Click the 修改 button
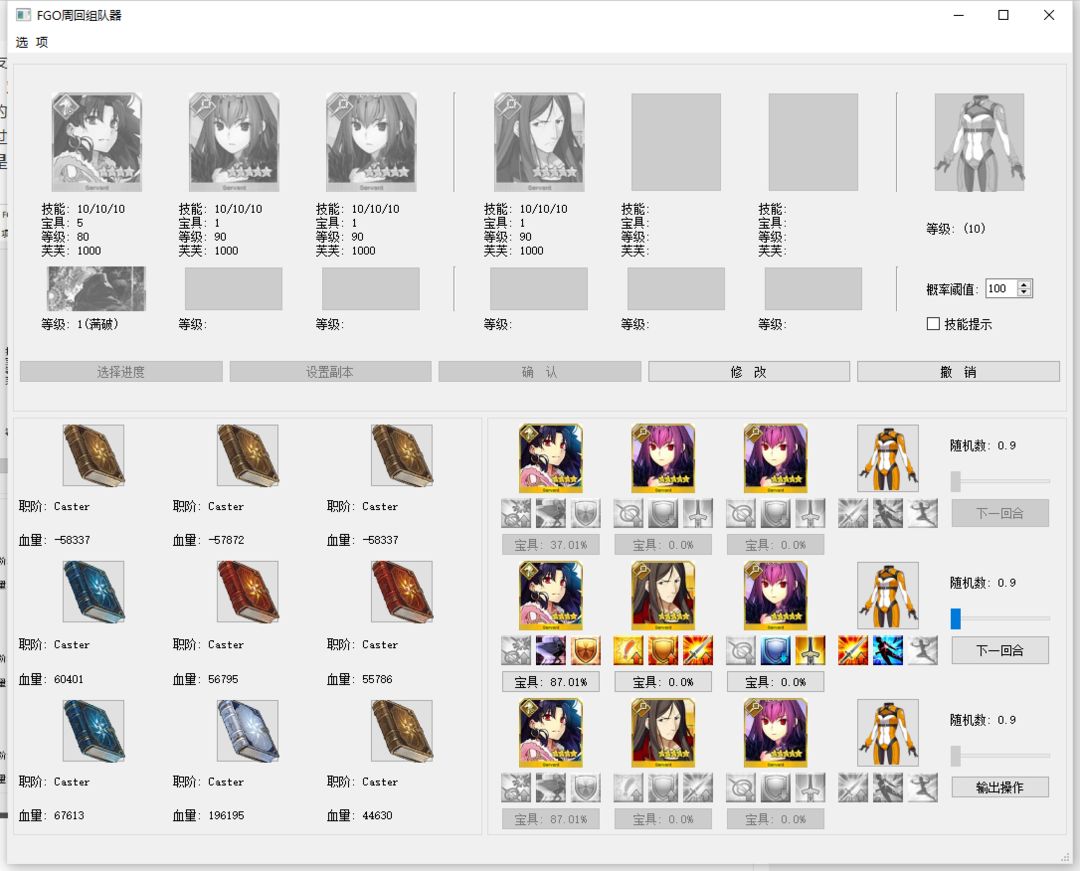This screenshot has height=871, width=1080. coord(749,372)
